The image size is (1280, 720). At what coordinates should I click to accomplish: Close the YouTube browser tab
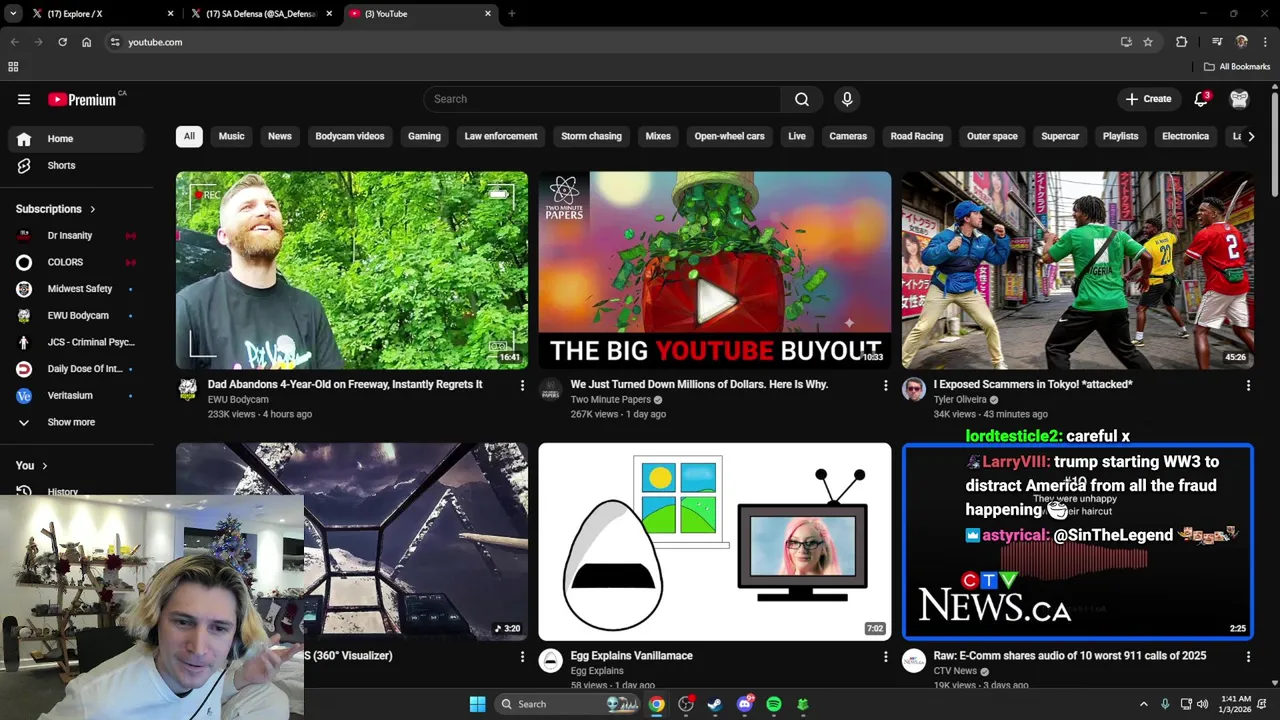[488, 14]
